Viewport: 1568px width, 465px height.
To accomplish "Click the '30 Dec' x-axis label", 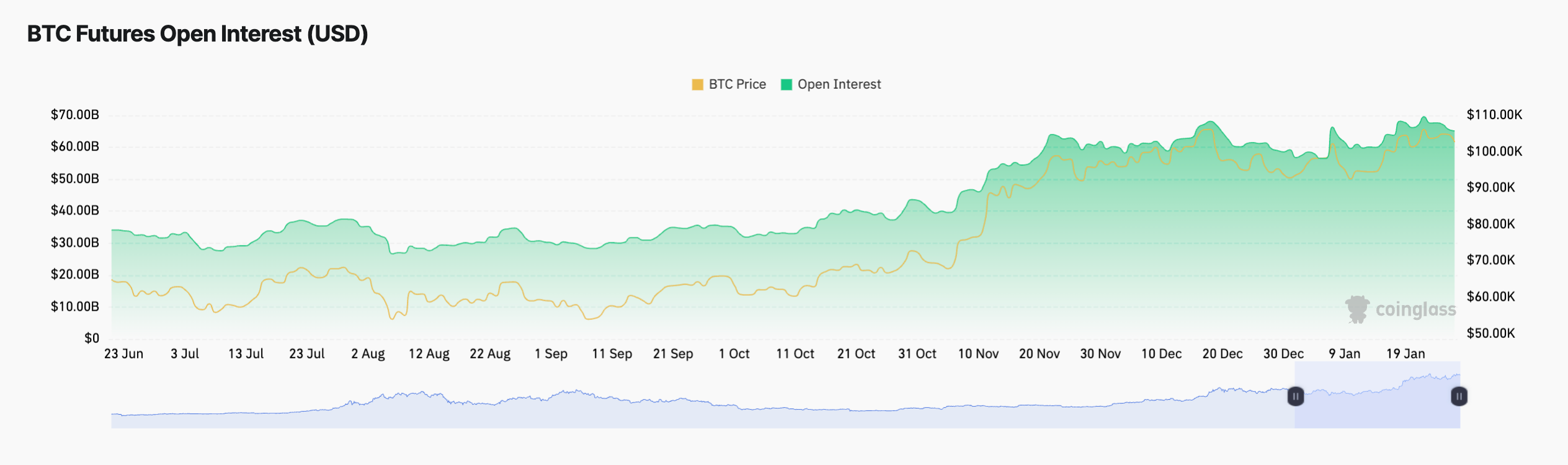I will pyautogui.click(x=1283, y=354).
